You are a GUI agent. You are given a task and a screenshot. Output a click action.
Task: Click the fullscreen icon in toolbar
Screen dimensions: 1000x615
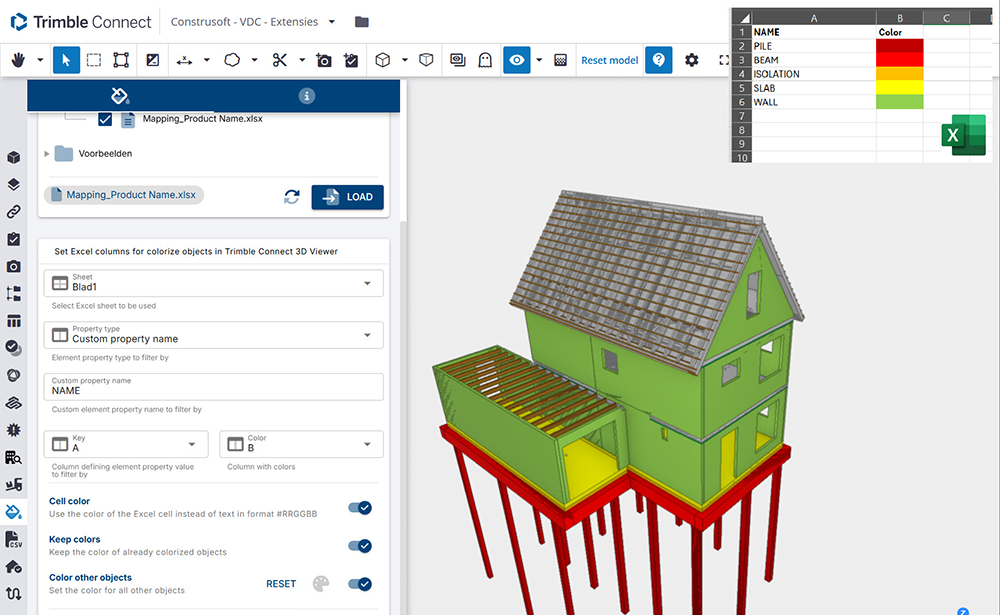[724, 60]
